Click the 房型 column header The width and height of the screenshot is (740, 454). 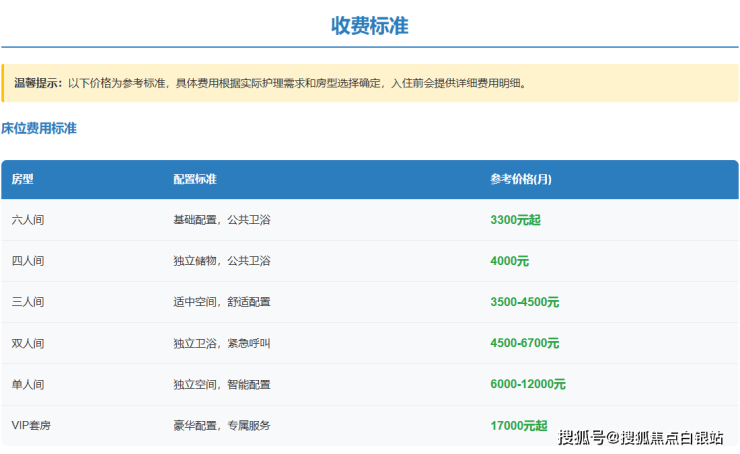pyautogui.click(x=23, y=180)
